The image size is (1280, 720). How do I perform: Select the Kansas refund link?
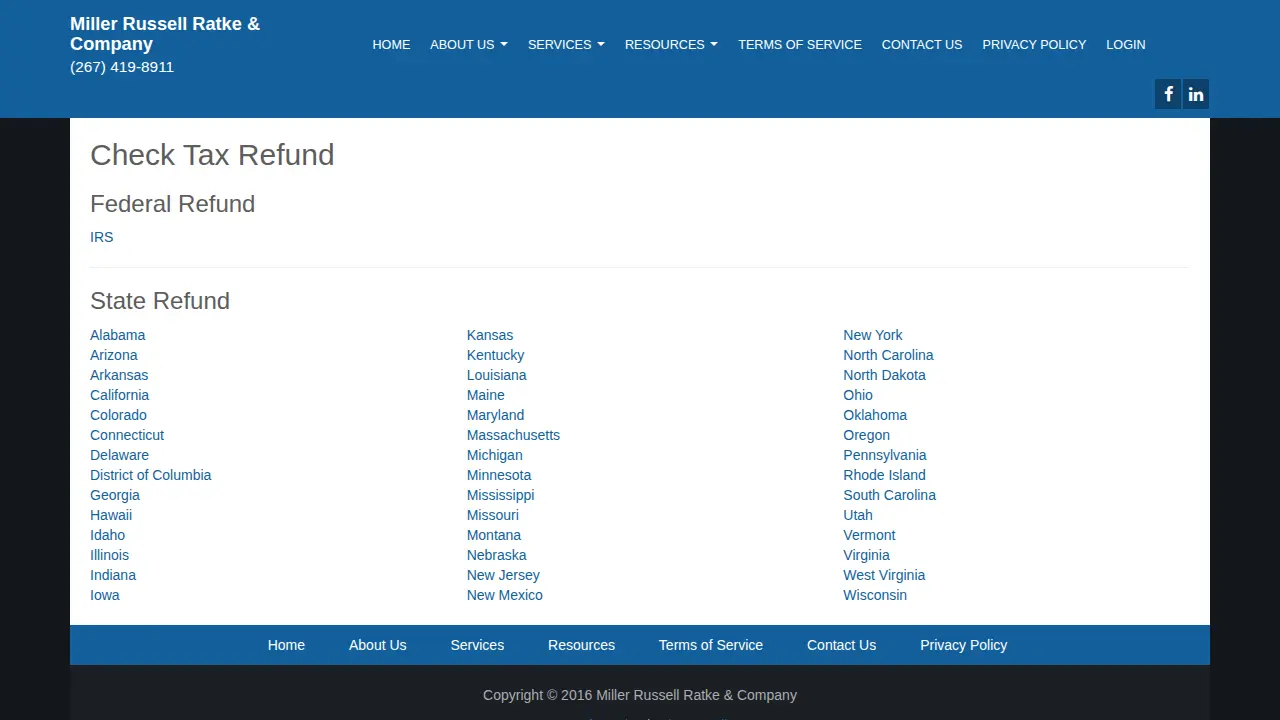pos(490,335)
